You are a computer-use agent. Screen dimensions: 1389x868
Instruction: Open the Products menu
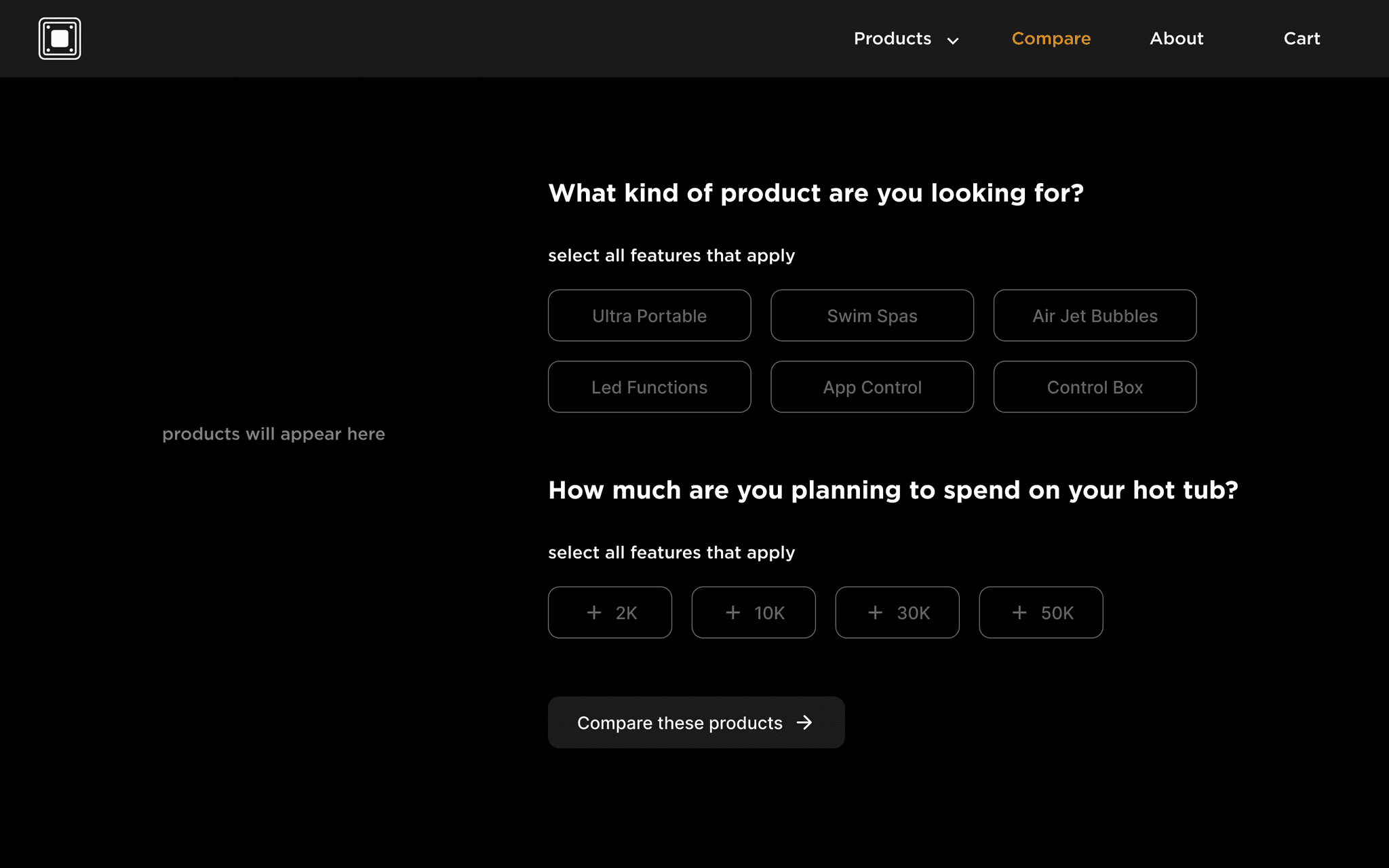point(892,39)
